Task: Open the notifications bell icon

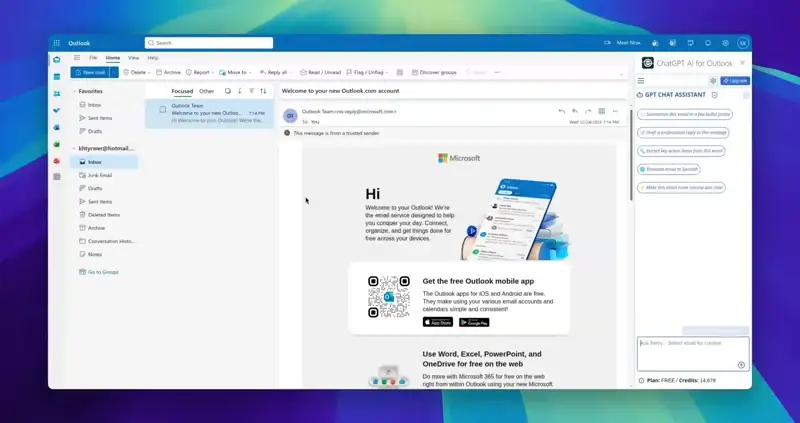Action: (707, 43)
